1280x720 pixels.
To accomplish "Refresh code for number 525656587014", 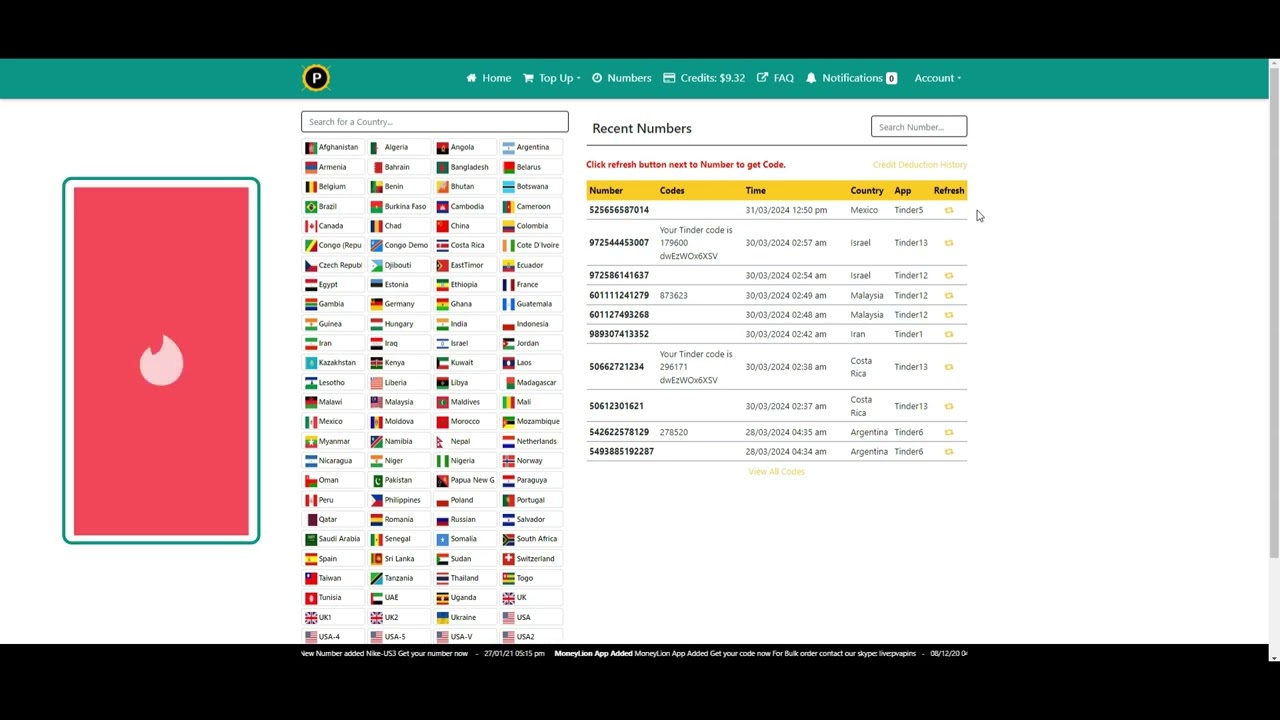I will coord(949,210).
